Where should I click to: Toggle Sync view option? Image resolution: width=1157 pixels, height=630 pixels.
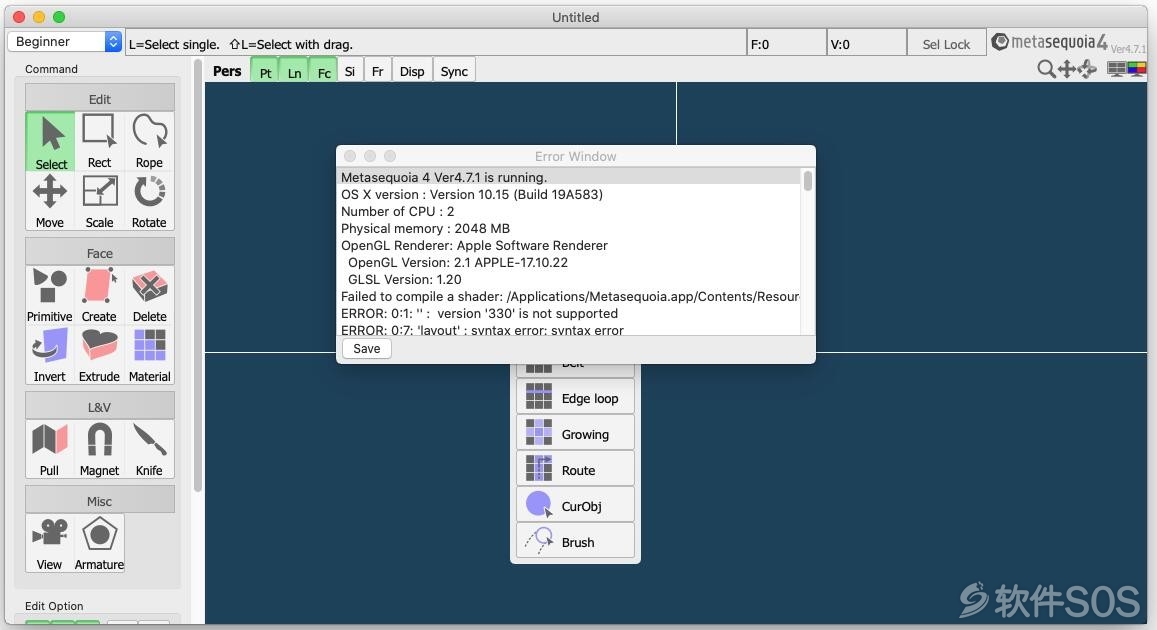tap(454, 71)
